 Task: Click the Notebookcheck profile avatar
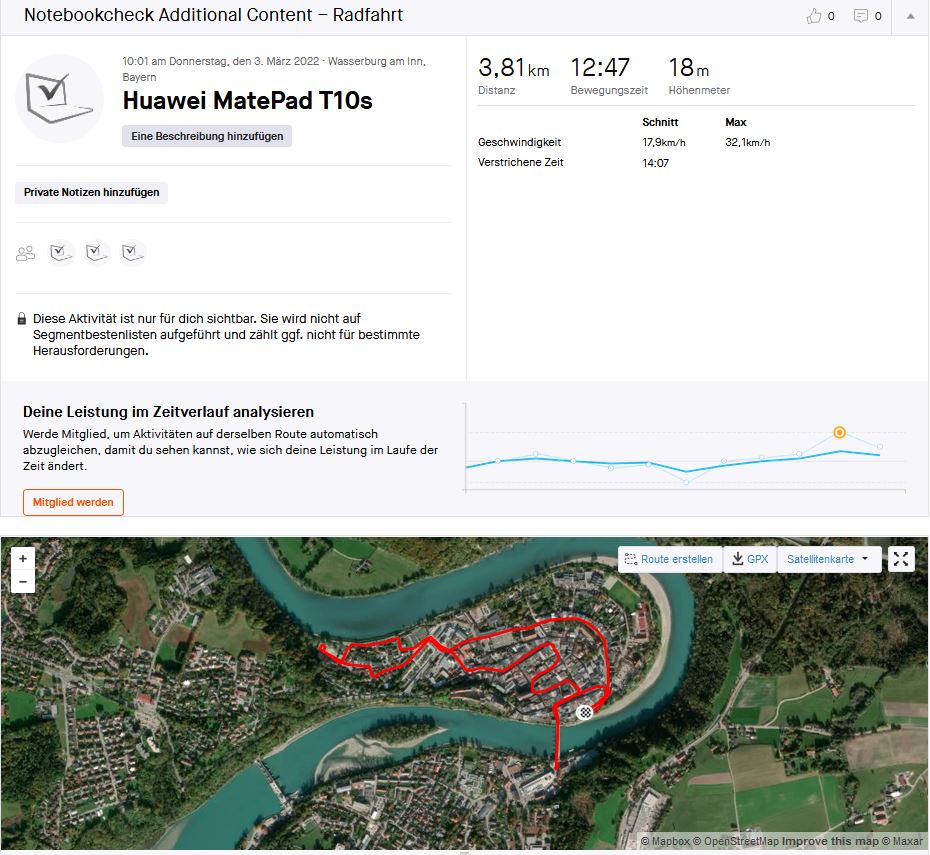(x=59, y=98)
